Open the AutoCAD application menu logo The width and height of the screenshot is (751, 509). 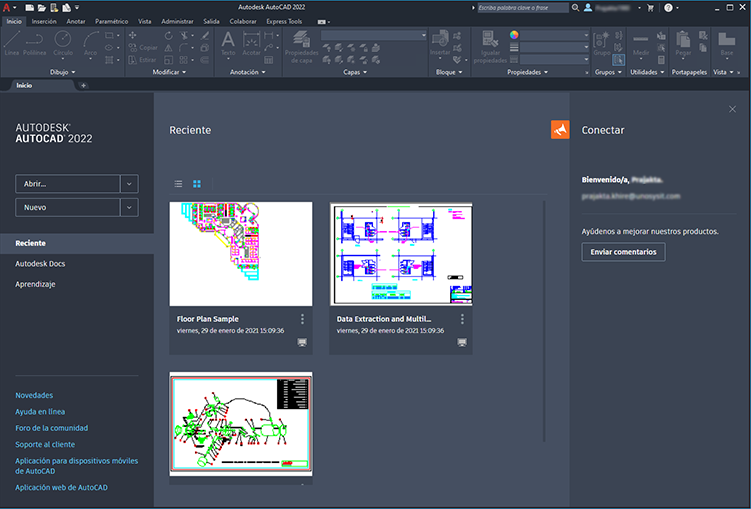click(7, 8)
